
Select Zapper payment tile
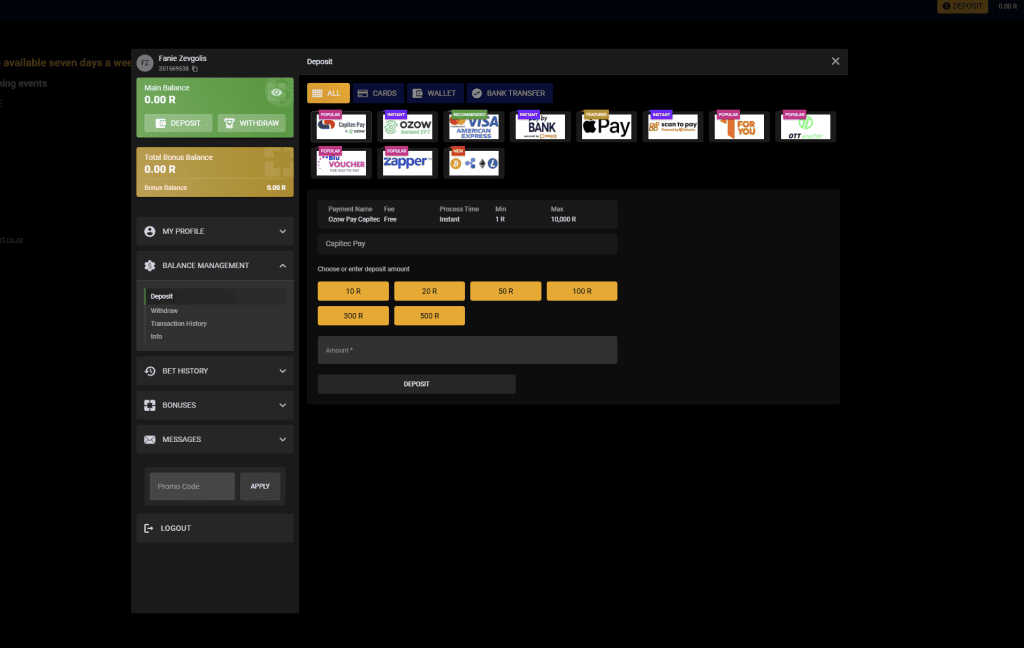(x=408, y=163)
